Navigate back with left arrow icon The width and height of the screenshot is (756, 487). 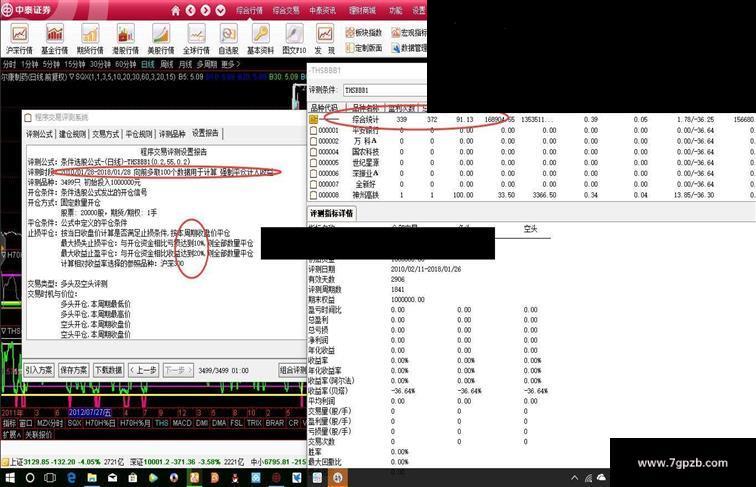tap(190, 10)
